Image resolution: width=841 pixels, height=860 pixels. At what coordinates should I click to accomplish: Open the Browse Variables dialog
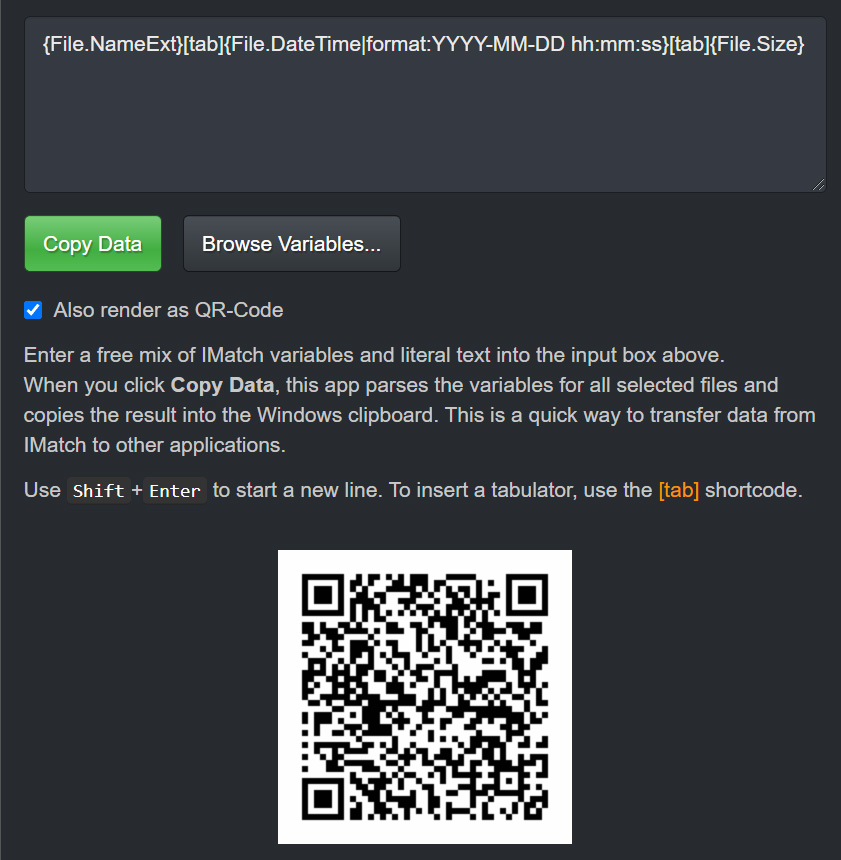coord(291,244)
